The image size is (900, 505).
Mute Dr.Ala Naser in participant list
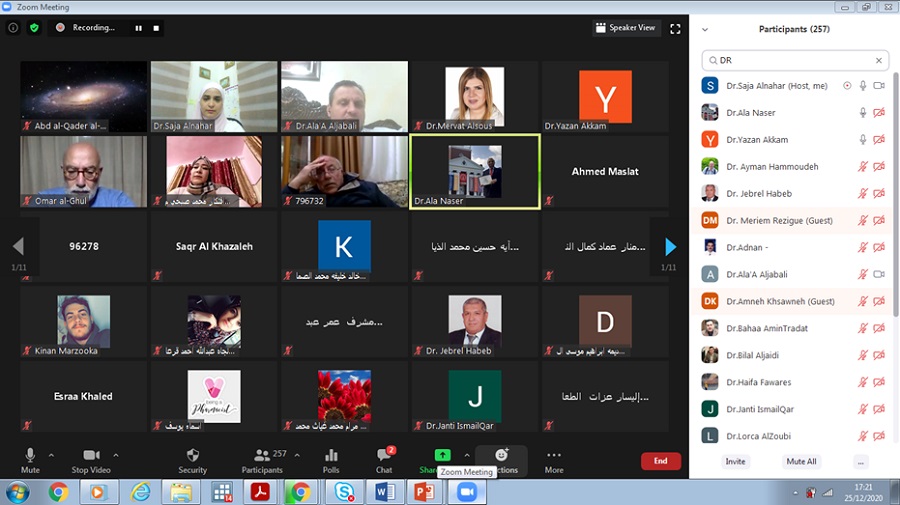pos(862,112)
